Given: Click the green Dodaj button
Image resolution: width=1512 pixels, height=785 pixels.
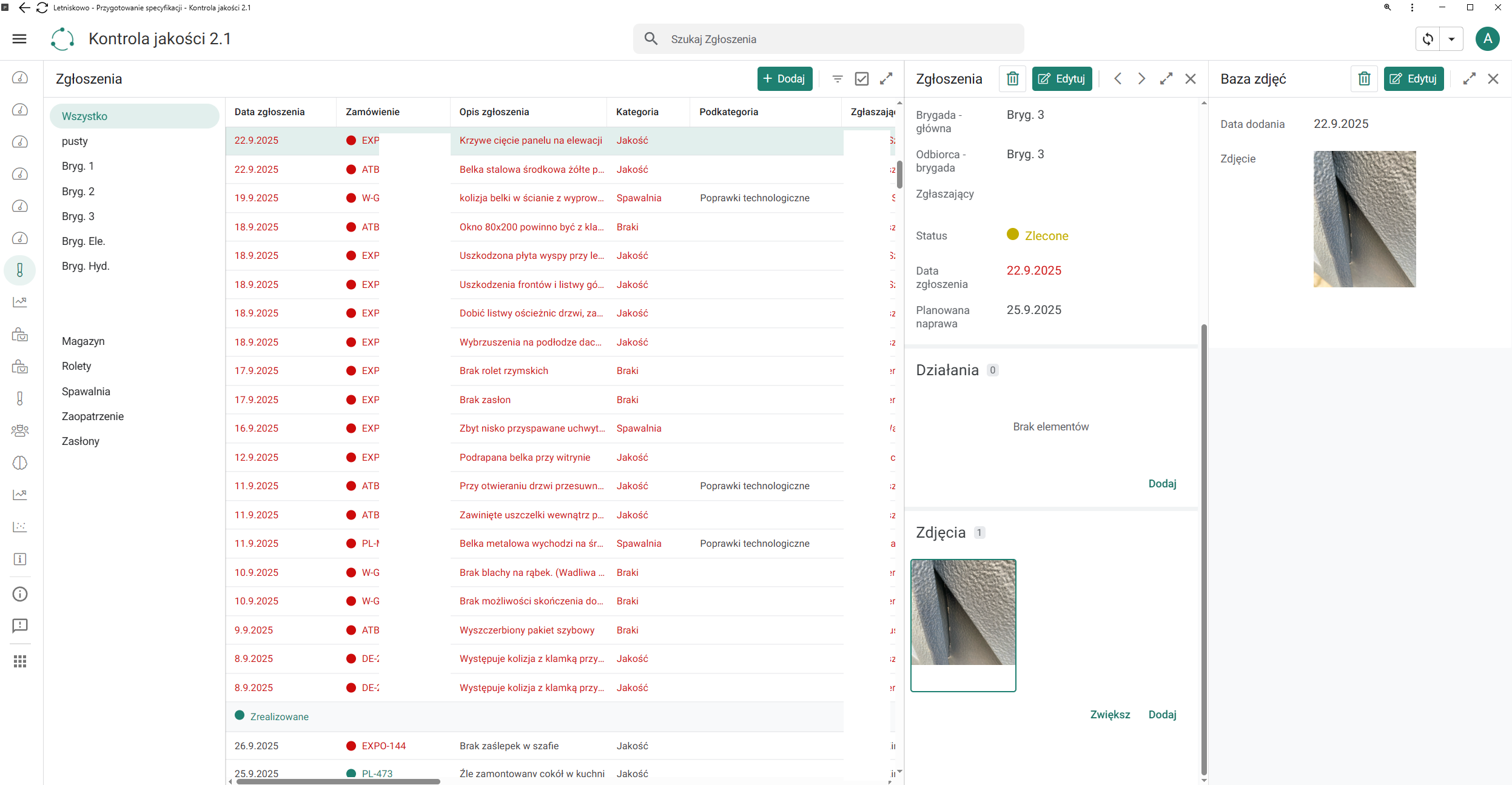Looking at the screenshot, I should tap(785, 79).
